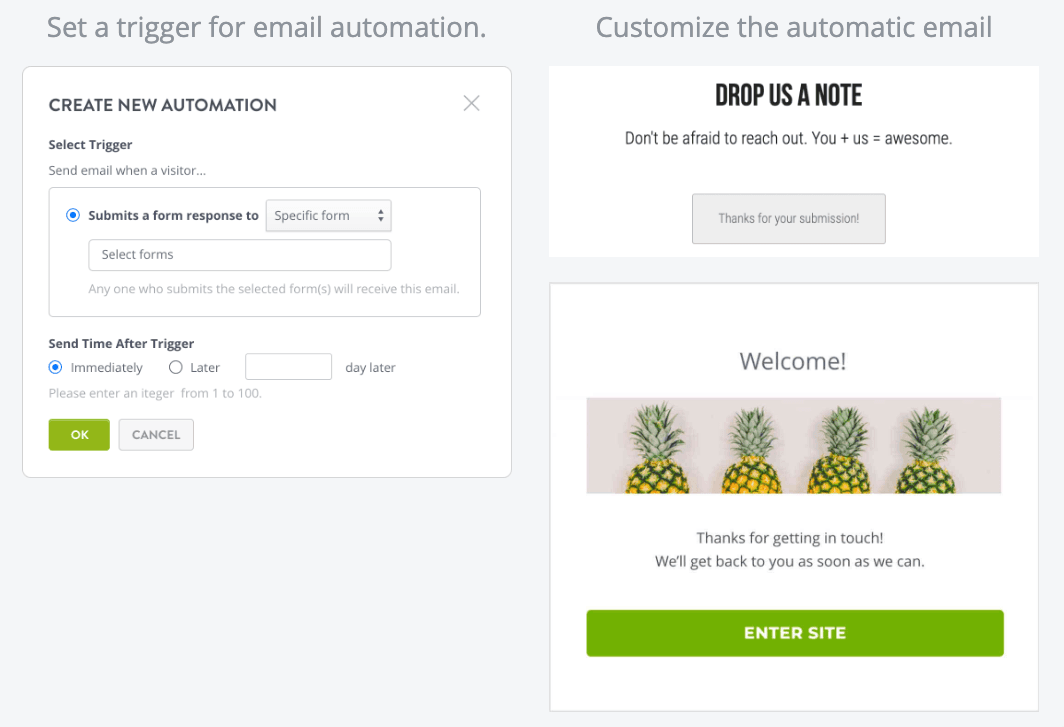Click the CANCEL button
1064x727 pixels.
coord(156,434)
